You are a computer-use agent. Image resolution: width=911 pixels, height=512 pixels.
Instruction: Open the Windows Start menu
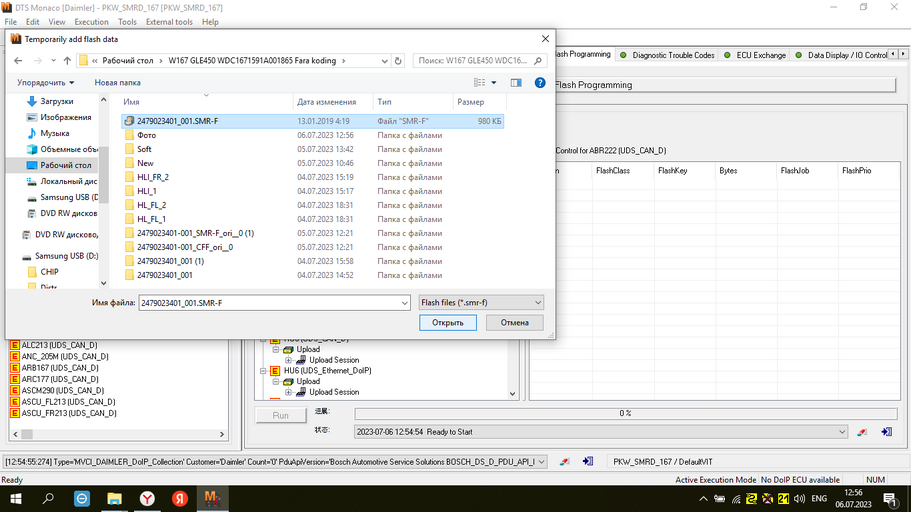[x=16, y=499]
